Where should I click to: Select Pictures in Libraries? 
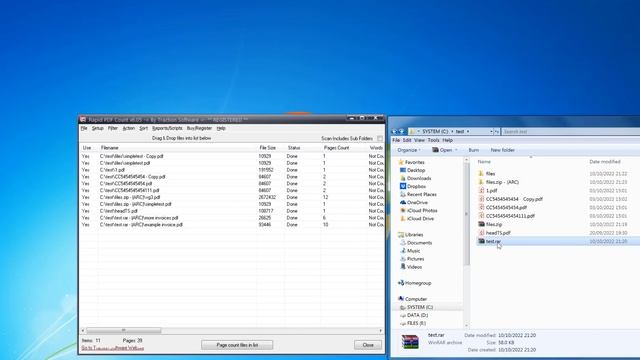coord(416,259)
